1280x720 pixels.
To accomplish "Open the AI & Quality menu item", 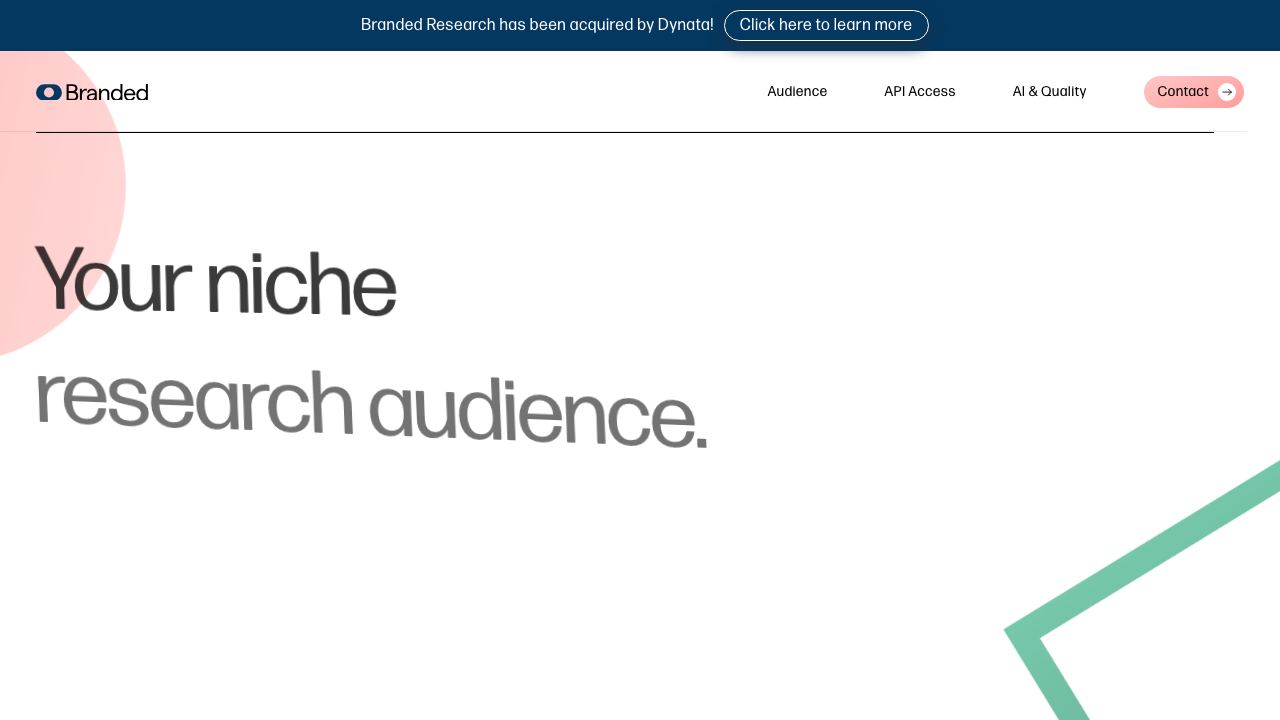I will pos(1049,92).
